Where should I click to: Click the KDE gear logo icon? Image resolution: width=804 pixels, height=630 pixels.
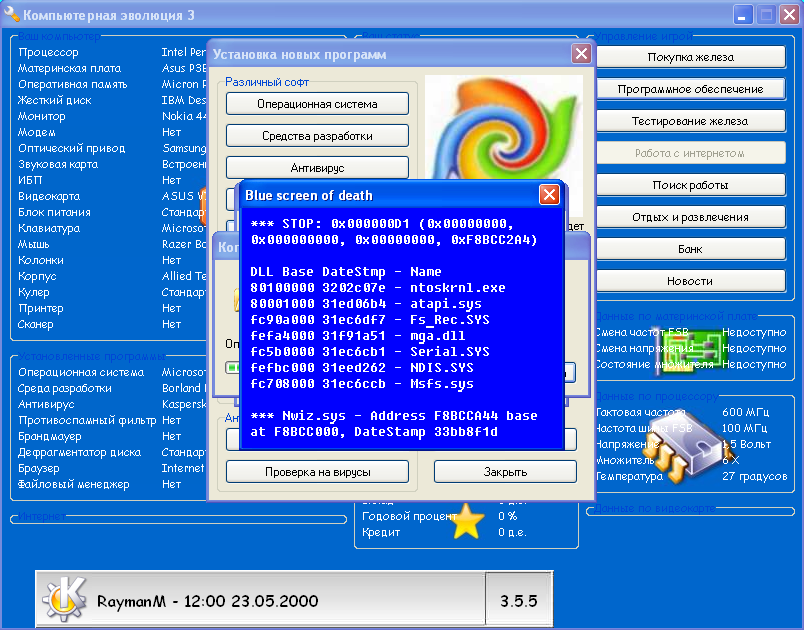(x=65, y=599)
